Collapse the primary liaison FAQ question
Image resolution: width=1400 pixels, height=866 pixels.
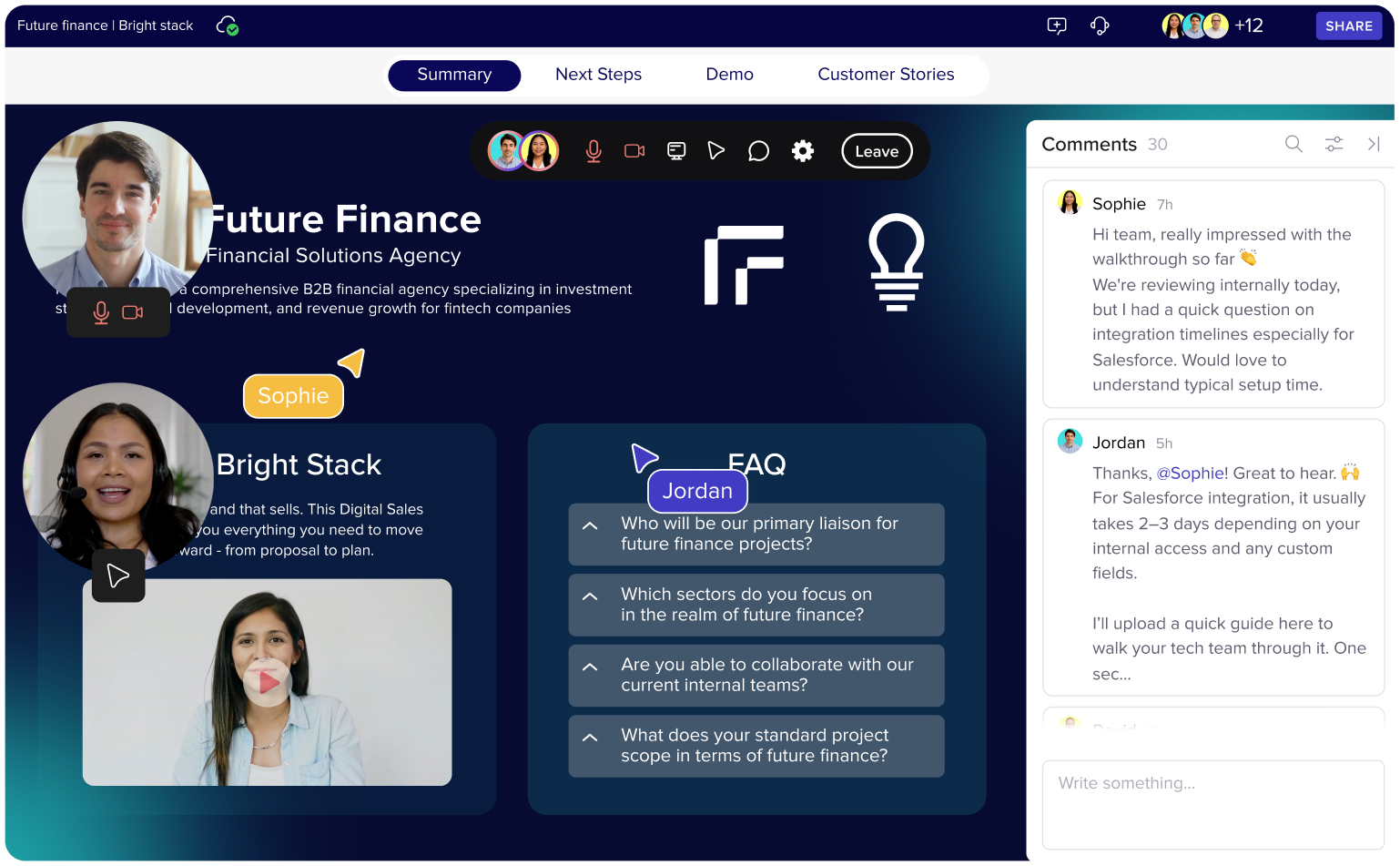point(590,525)
